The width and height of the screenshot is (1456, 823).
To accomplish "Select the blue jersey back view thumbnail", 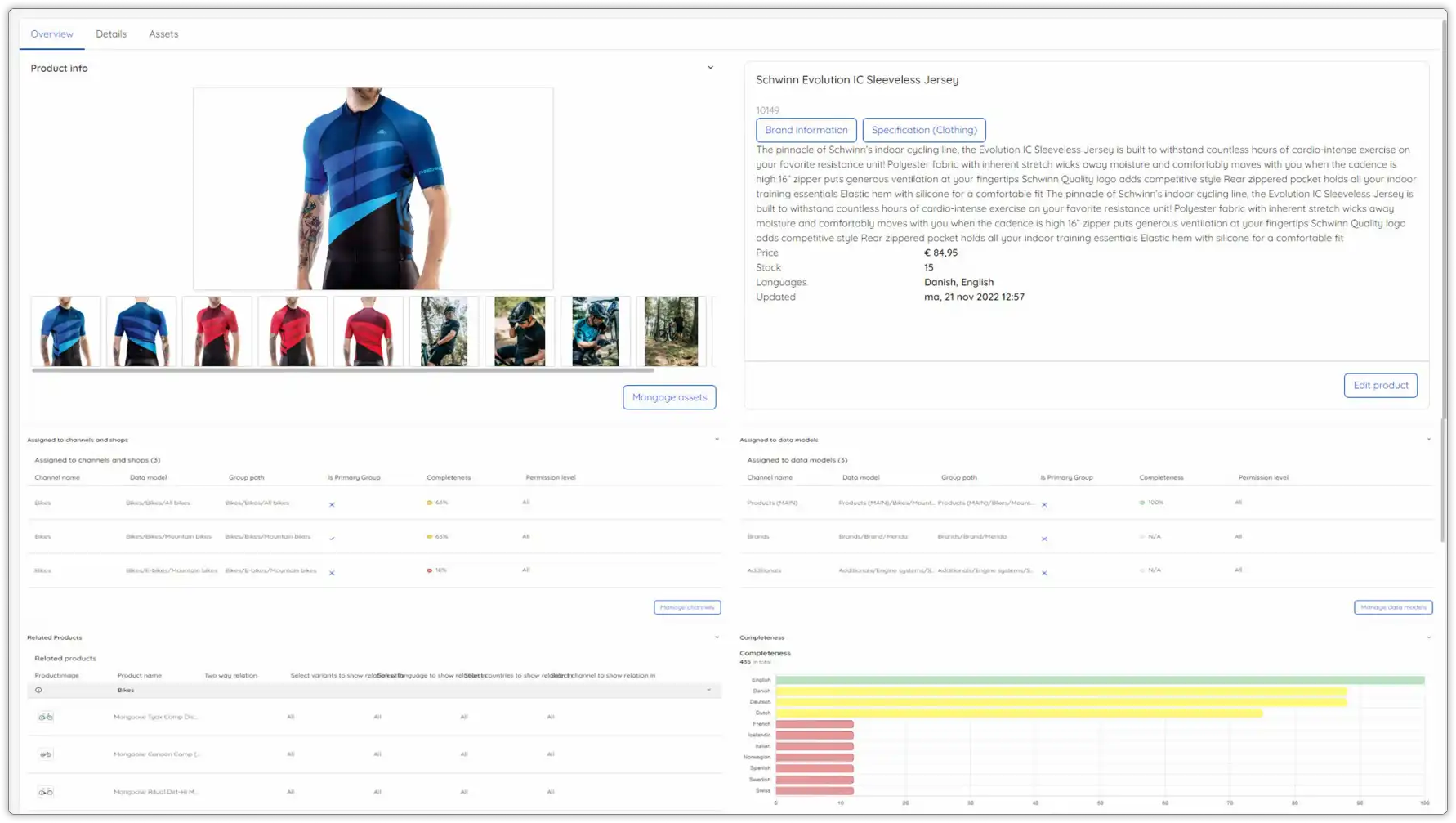I will coord(141,331).
